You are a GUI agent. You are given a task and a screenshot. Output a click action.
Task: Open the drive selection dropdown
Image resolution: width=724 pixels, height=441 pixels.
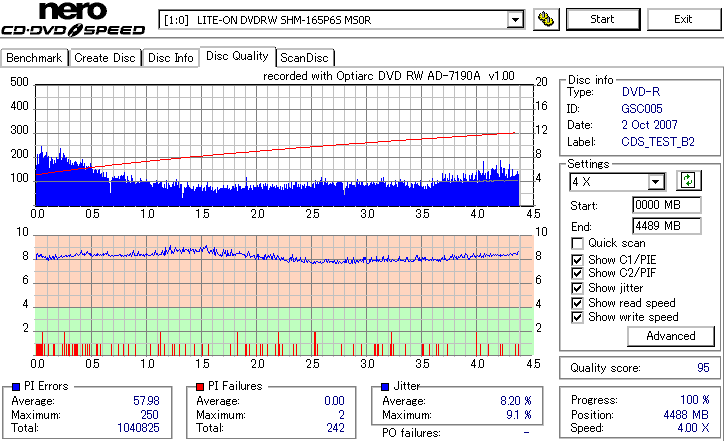click(515, 20)
